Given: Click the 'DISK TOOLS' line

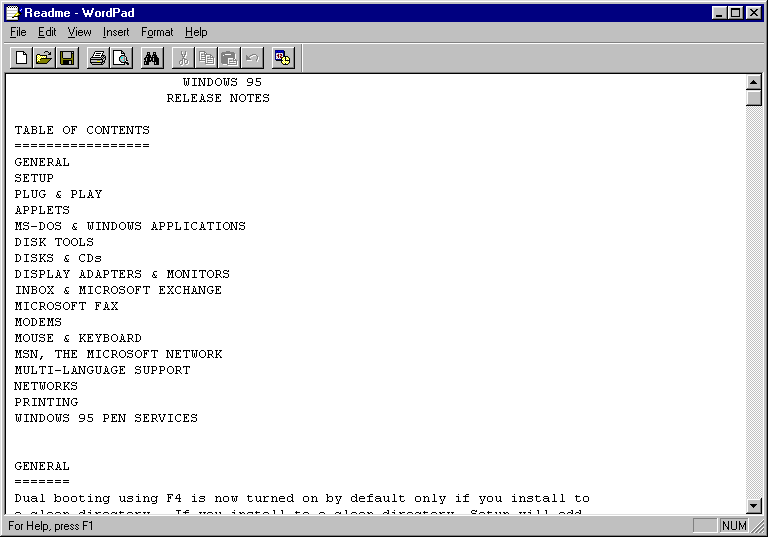Looking at the screenshot, I should point(54,242).
